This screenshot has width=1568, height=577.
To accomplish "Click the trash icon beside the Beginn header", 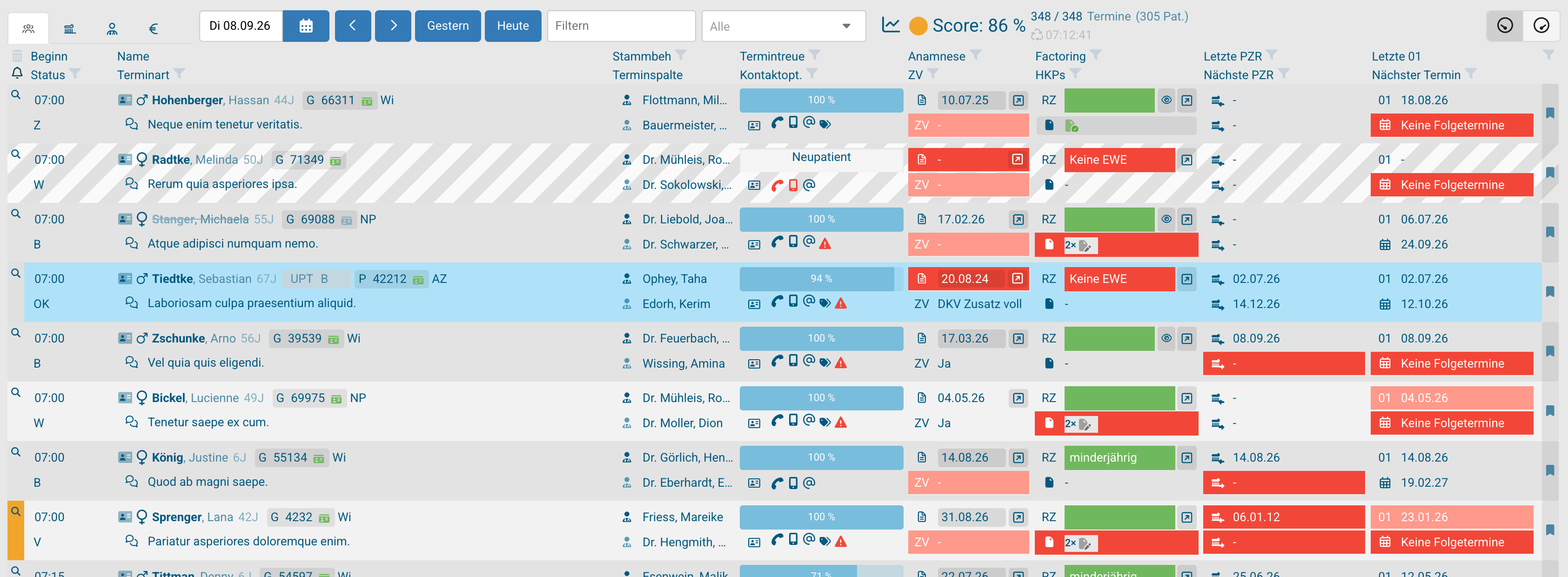I will coord(17,56).
